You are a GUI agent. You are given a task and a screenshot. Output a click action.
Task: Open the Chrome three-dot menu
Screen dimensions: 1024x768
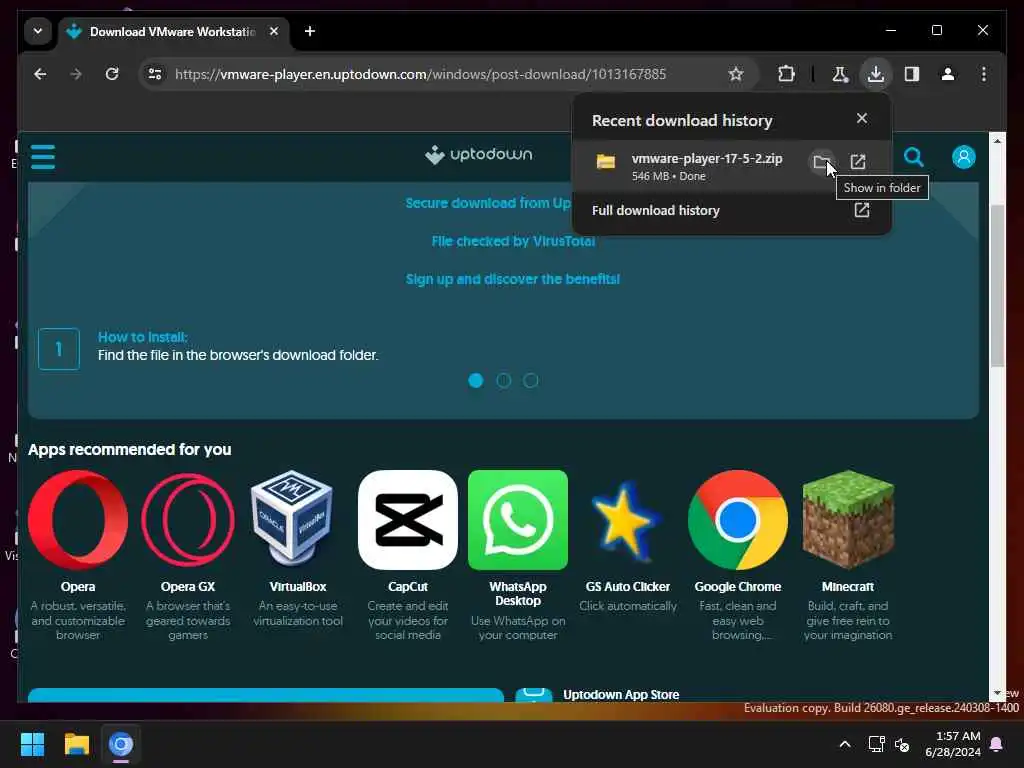[x=984, y=74]
